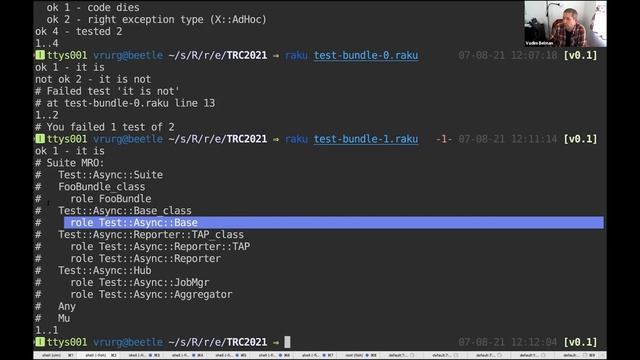Click the 'Test::Async::Suite' MRO line
640x360 pixels.
110,175
